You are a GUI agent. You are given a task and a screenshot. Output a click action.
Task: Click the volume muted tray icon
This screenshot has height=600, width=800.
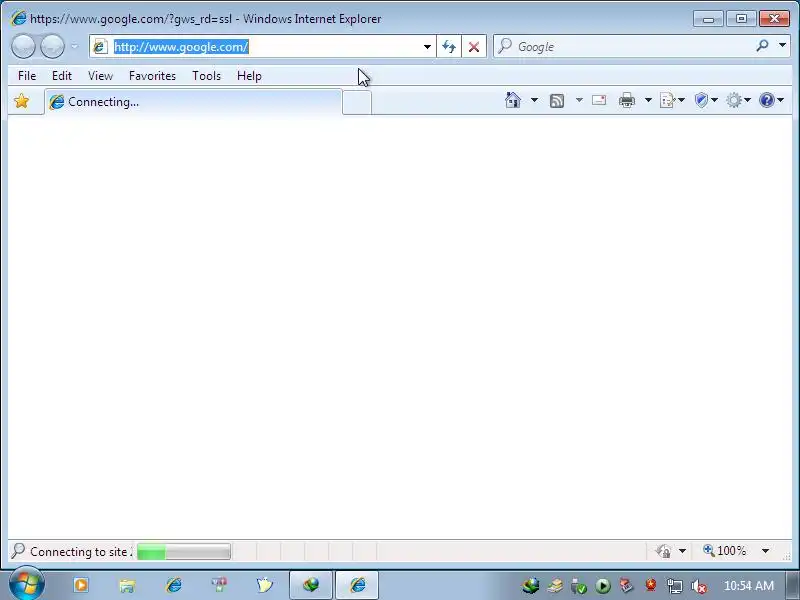(x=698, y=586)
